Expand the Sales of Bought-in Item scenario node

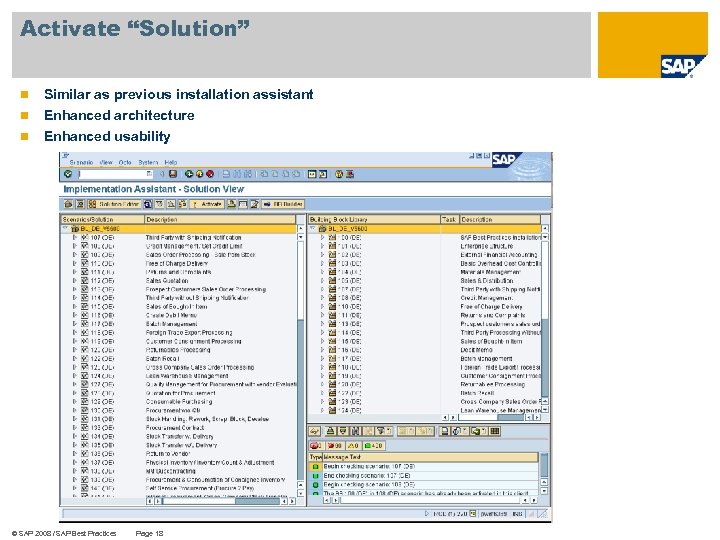(75, 306)
